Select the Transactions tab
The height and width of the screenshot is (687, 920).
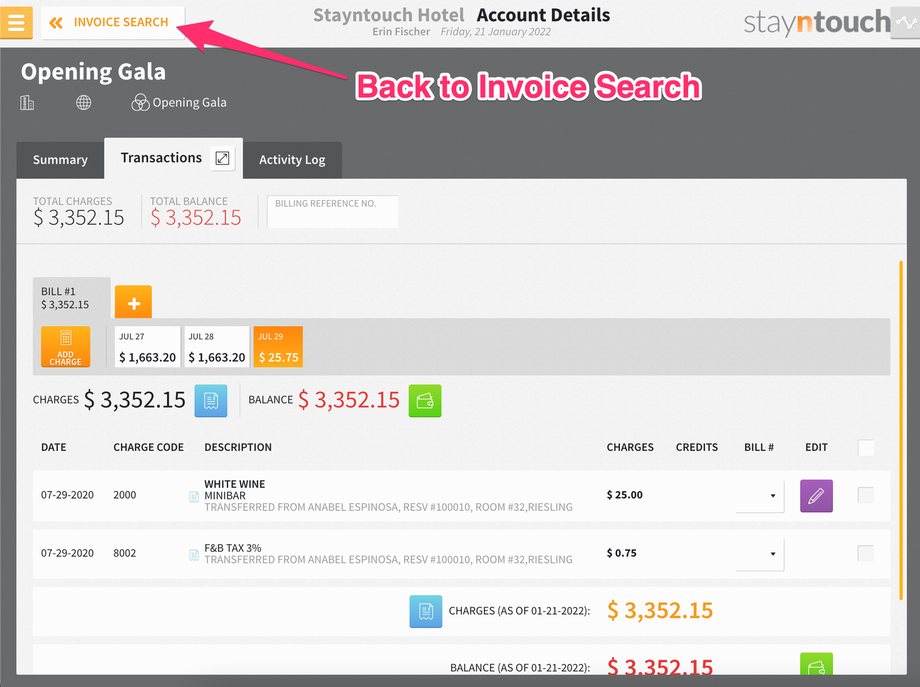pyautogui.click(x=161, y=158)
